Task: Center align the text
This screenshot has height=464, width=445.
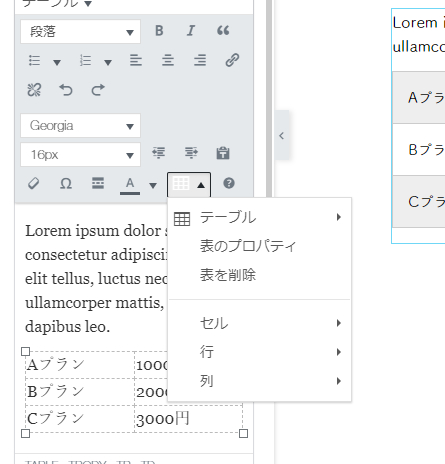Action: pyautogui.click(x=168, y=60)
